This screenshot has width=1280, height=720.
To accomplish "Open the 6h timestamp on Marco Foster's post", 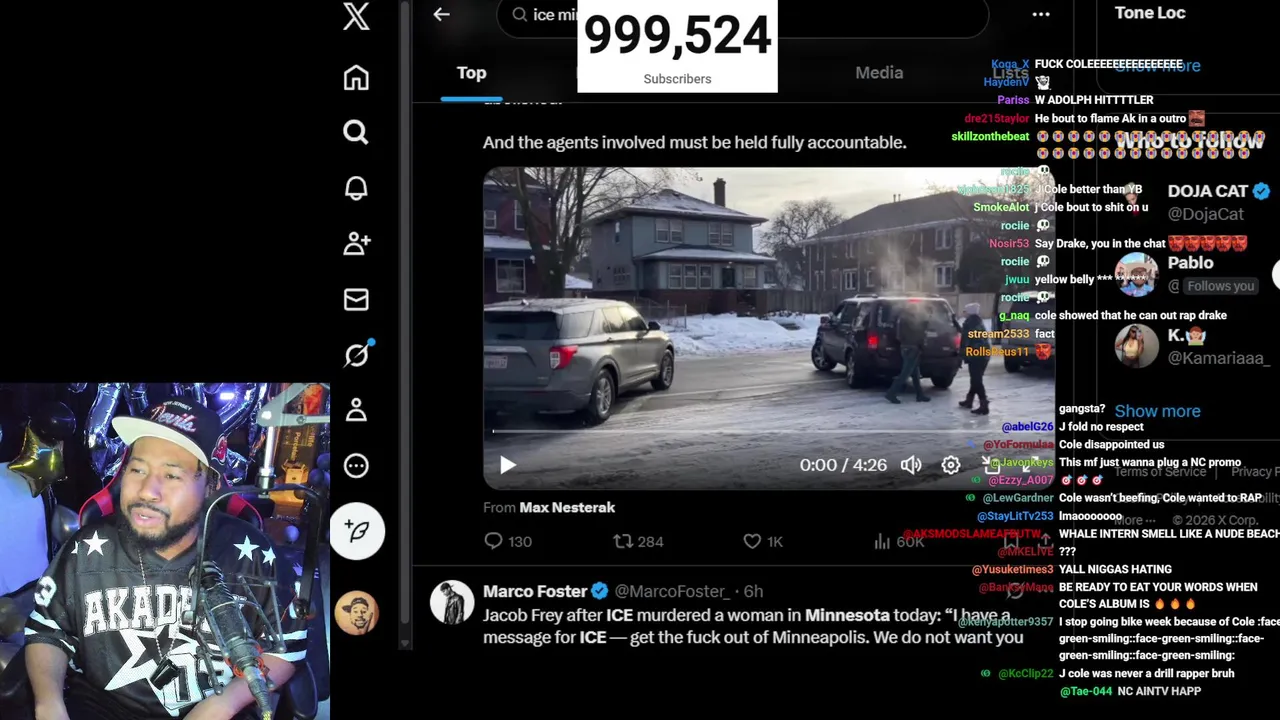I will click(x=753, y=591).
